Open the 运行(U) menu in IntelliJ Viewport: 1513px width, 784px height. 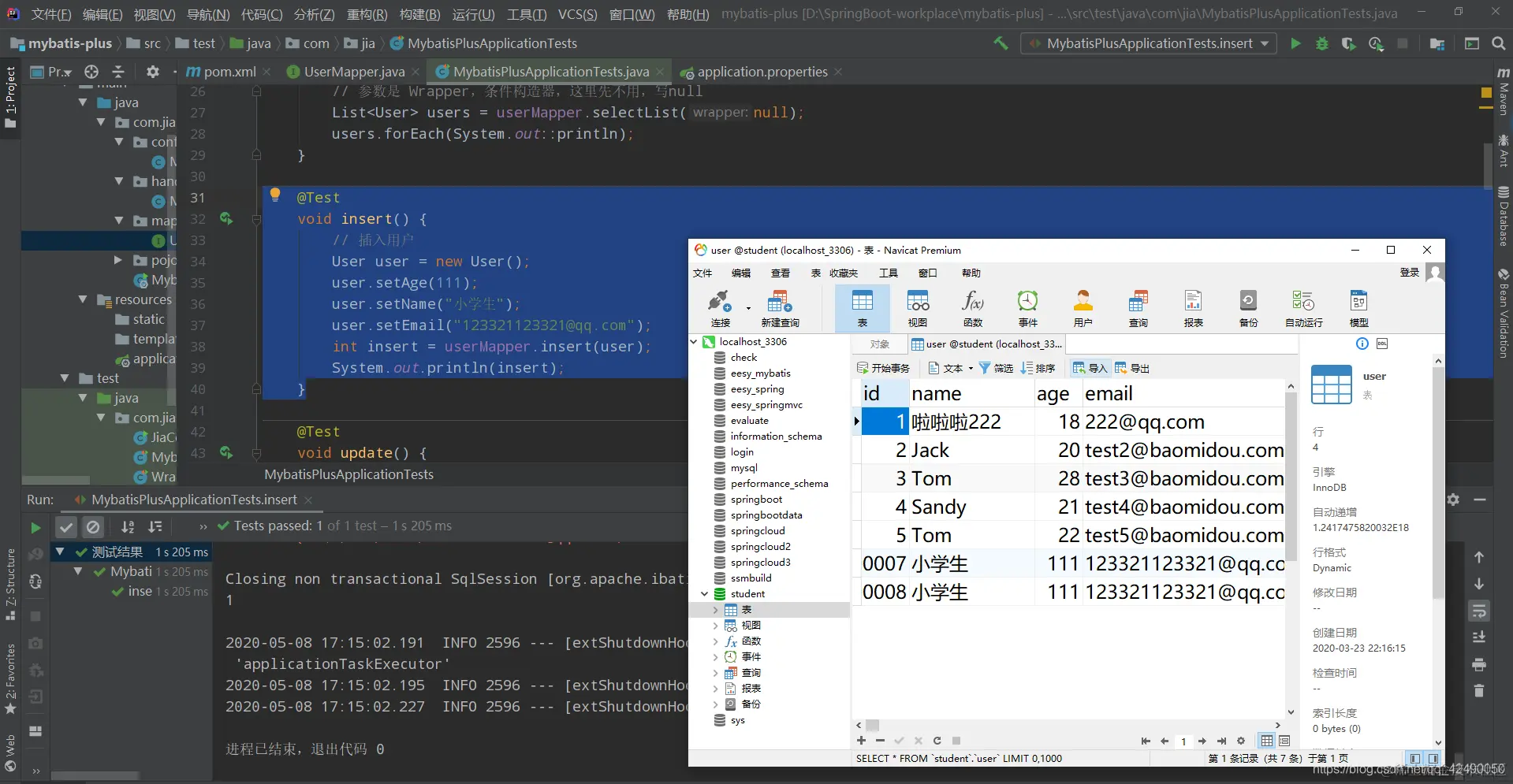click(474, 14)
